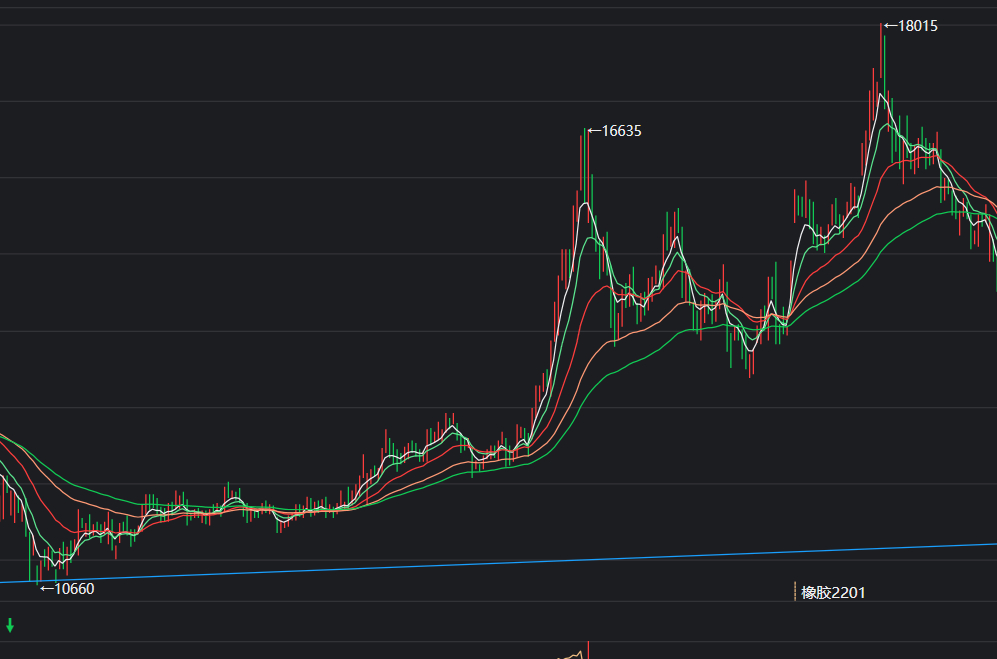Click the arrow pointing to 16635

click(x=593, y=131)
